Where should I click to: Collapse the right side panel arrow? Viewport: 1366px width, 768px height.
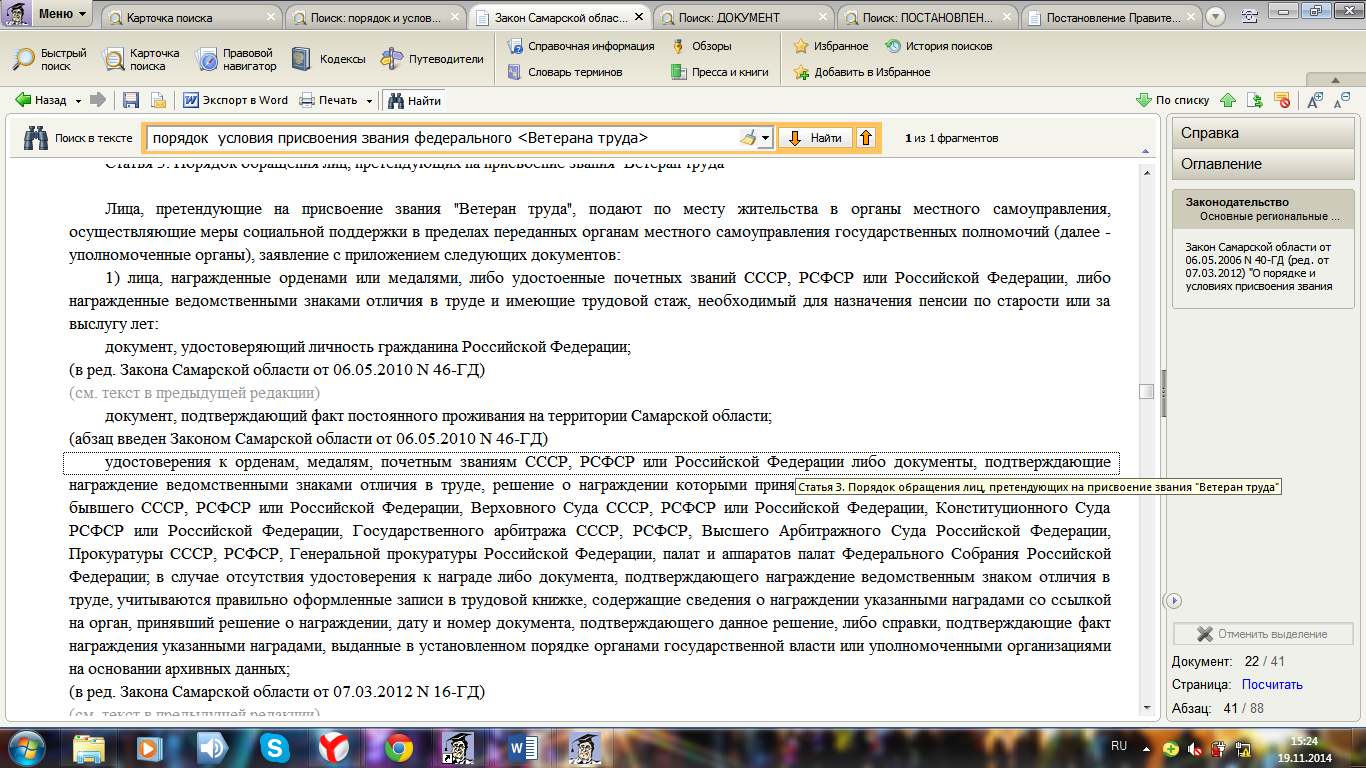[1174, 600]
